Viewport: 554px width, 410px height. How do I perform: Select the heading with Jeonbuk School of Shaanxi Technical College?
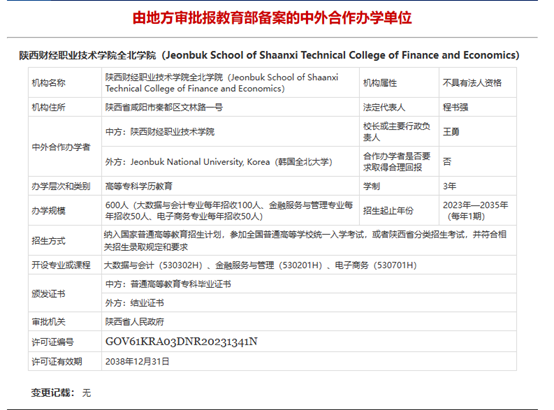click(269, 55)
